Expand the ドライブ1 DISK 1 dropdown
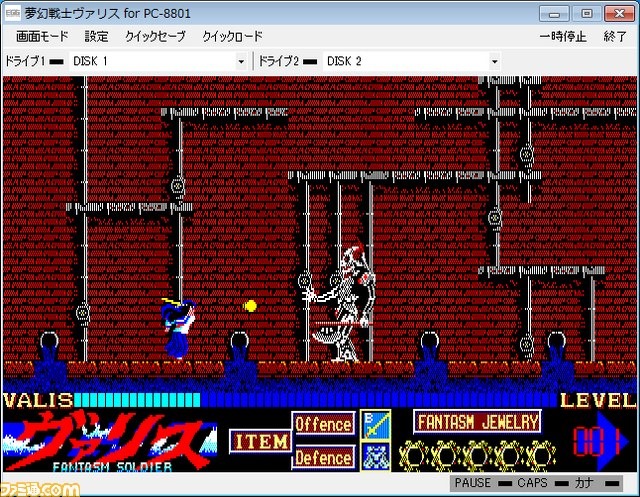The height and width of the screenshot is (497, 640). [x=240, y=62]
